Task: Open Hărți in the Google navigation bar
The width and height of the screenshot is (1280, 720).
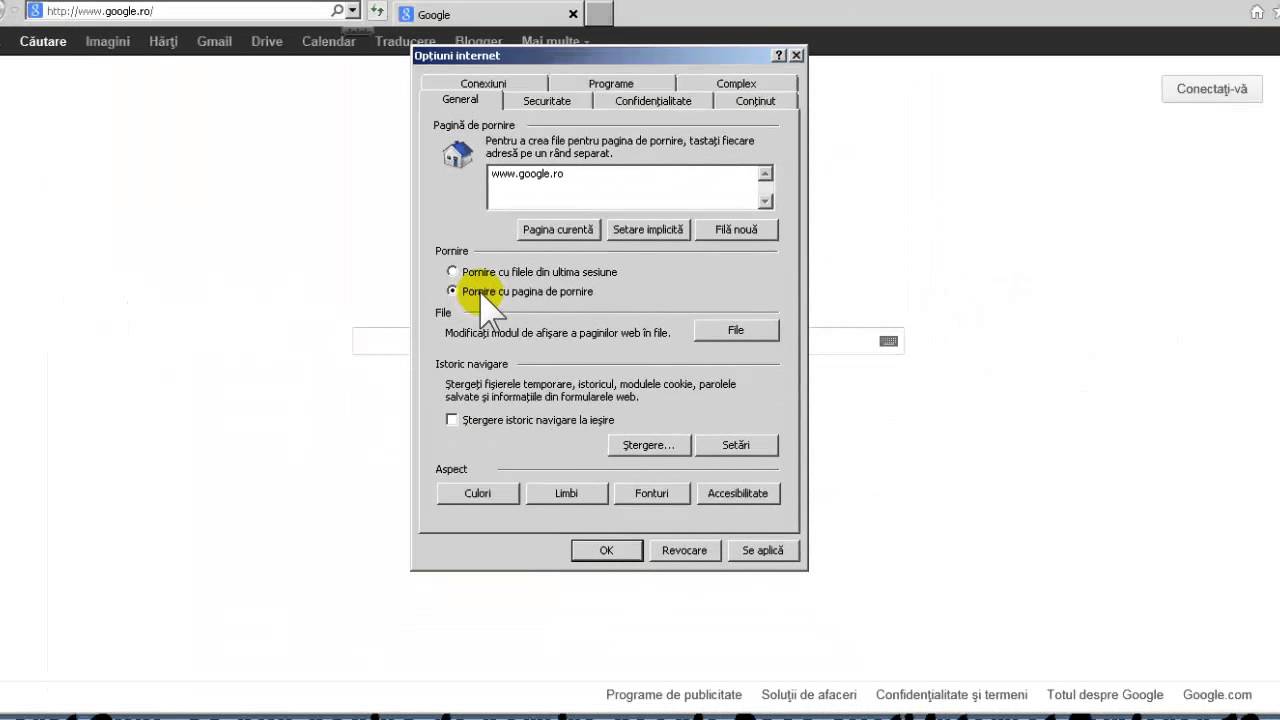Action: (x=163, y=42)
